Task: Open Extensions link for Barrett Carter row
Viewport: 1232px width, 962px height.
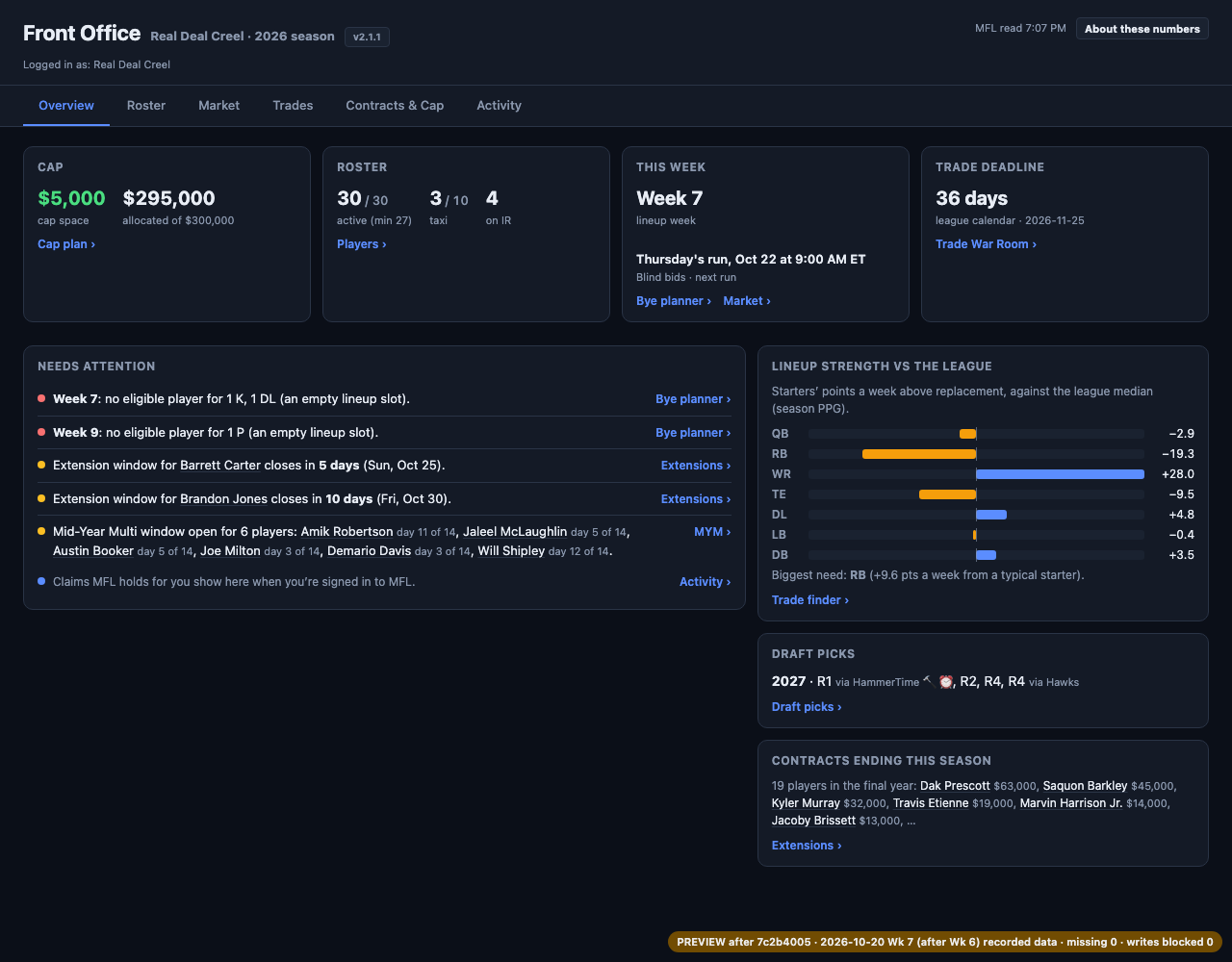Action: [696, 466]
